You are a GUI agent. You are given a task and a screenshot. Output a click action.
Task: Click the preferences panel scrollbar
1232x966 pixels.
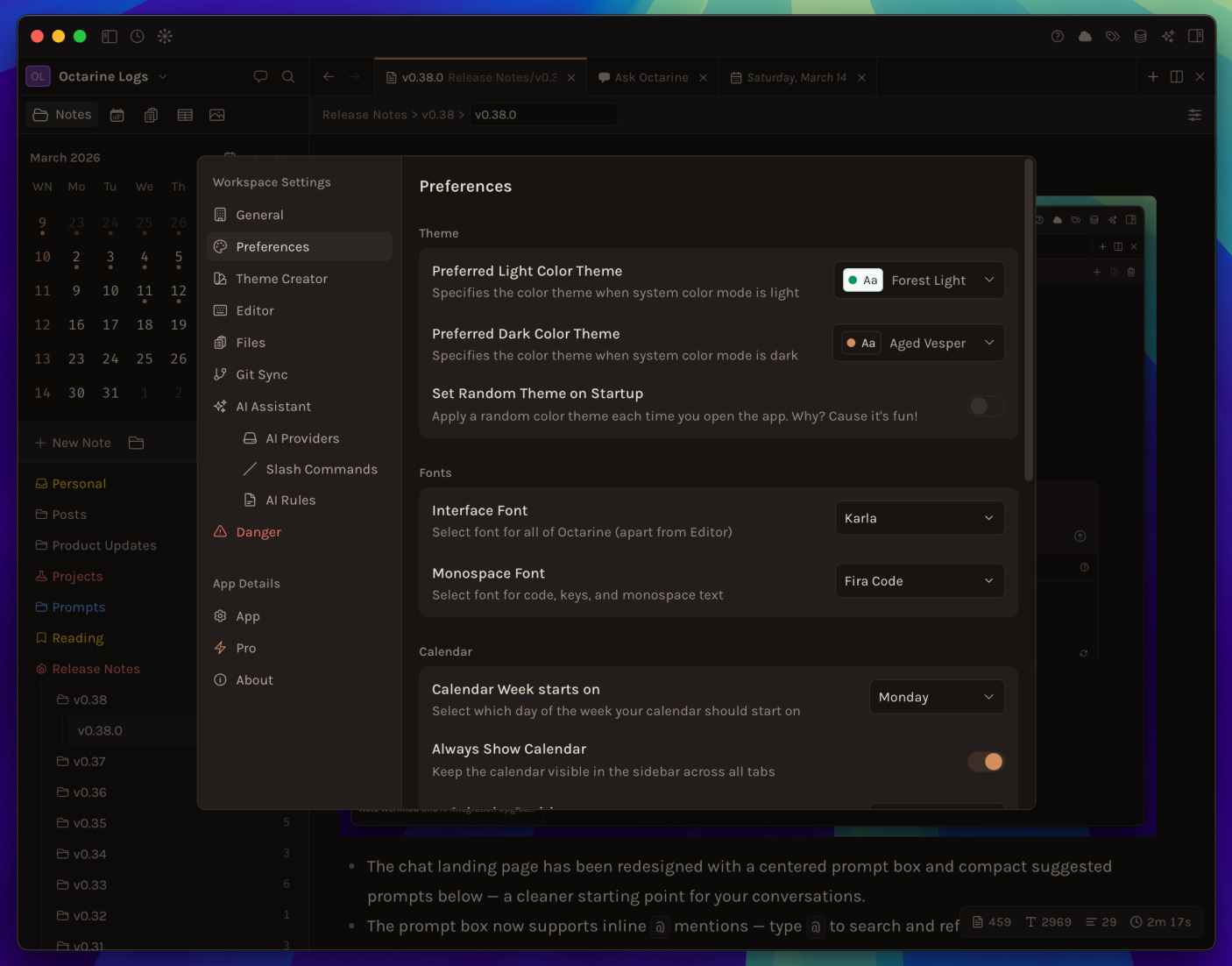click(x=1029, y=320)
